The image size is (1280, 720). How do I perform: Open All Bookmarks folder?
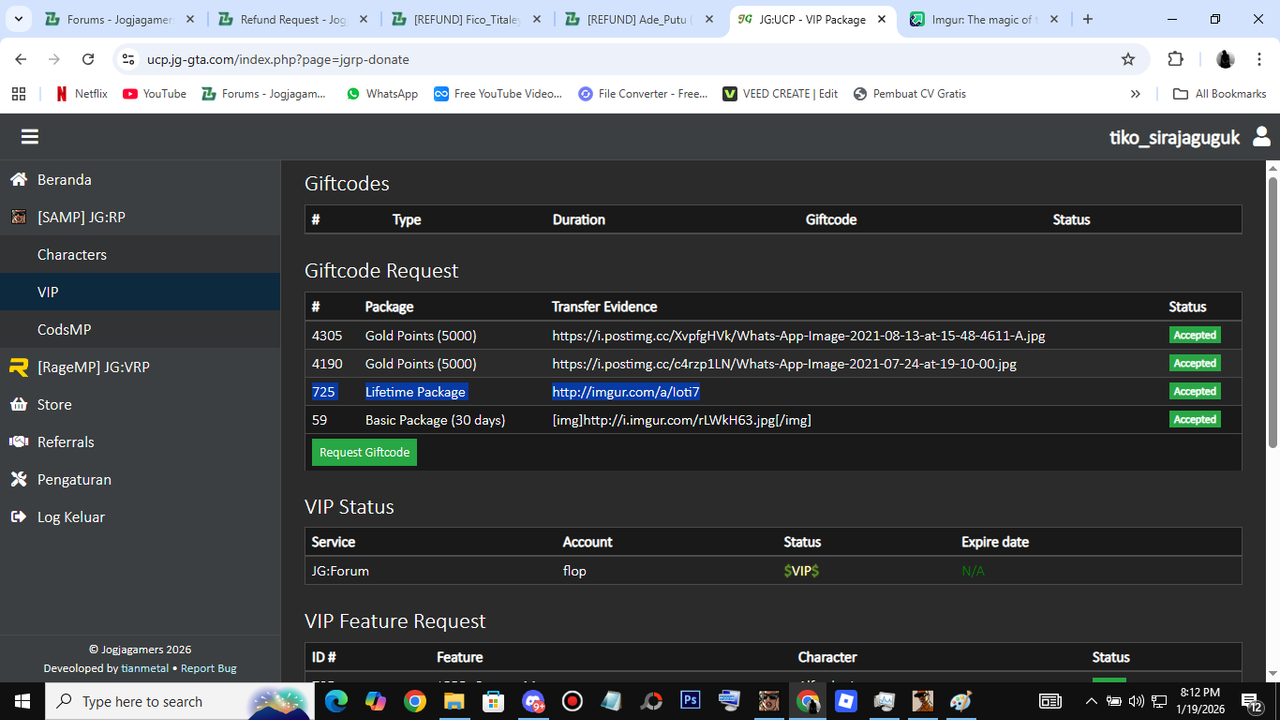1219,93
